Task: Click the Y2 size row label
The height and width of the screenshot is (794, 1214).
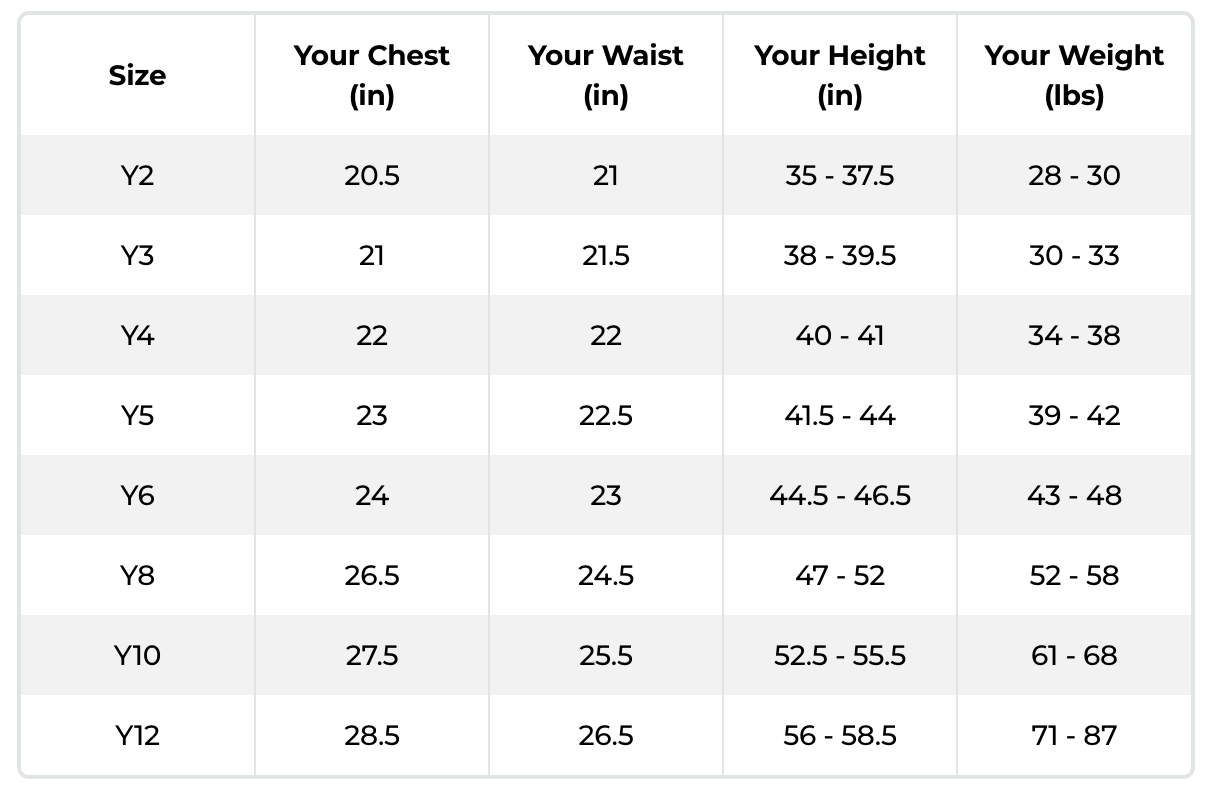Action: tap(137, 176)
